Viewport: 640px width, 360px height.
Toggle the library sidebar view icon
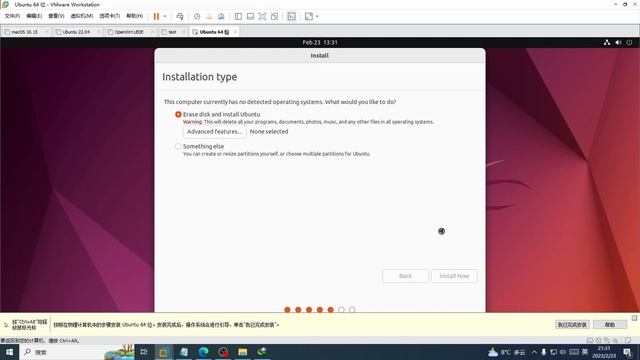pyautogui.click(x=238, y=16)
